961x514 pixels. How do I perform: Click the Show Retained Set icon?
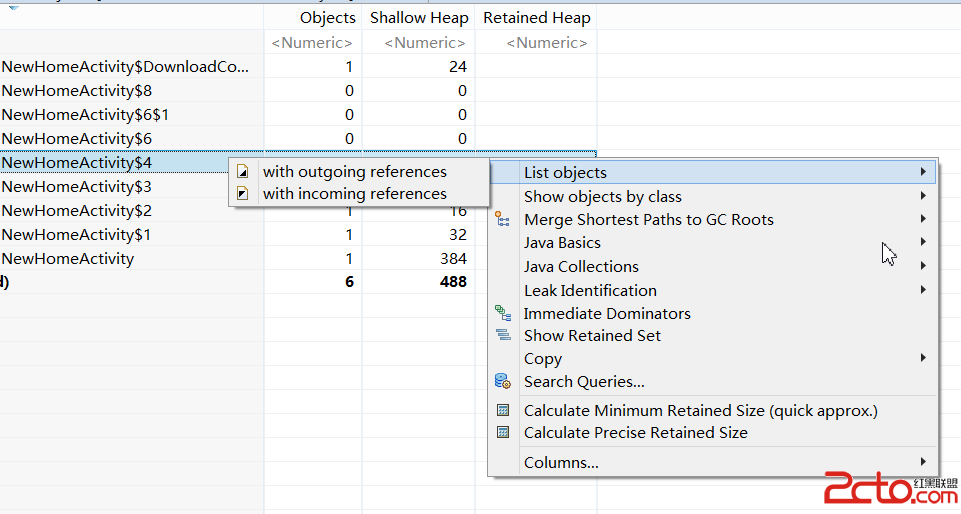click(x=503, y=336)
